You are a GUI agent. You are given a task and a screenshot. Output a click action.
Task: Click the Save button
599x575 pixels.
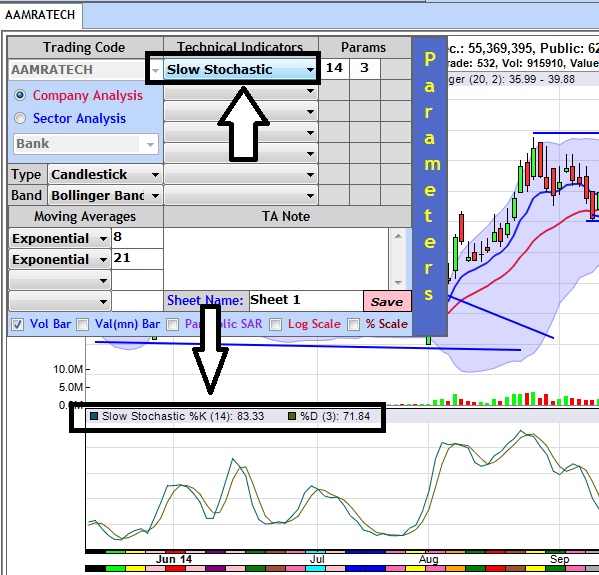(387, 301)
